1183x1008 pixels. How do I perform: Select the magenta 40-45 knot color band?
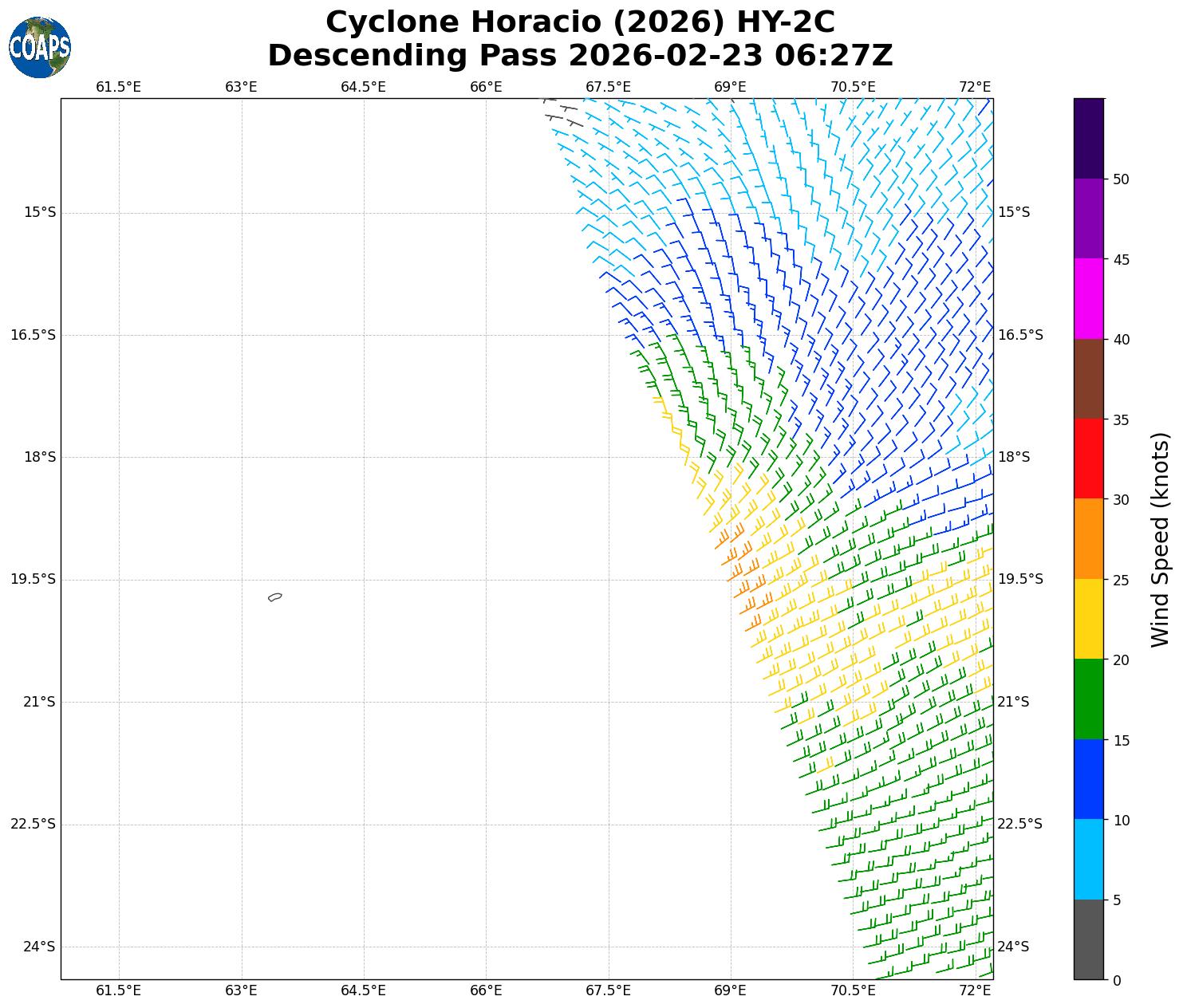[x=1089, y=298]
